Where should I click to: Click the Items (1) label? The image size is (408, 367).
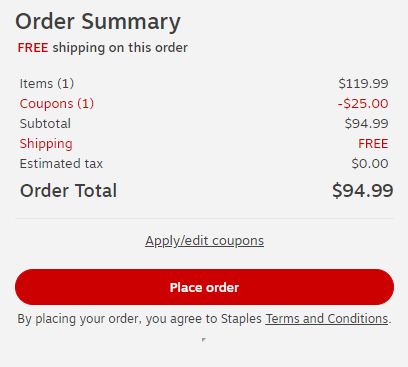pyautogui.click(x=47, y=83)
